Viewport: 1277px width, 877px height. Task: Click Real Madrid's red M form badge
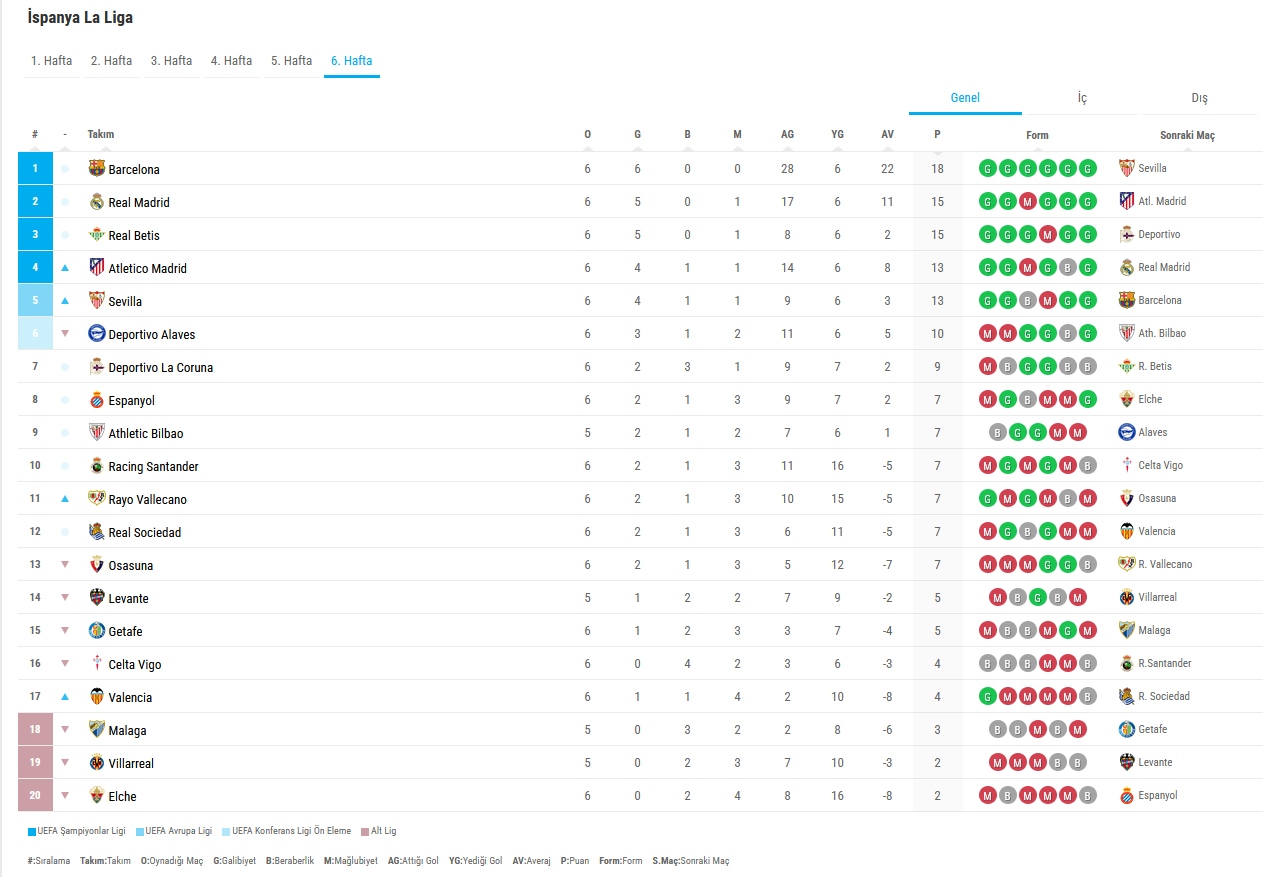(1028, 201)
